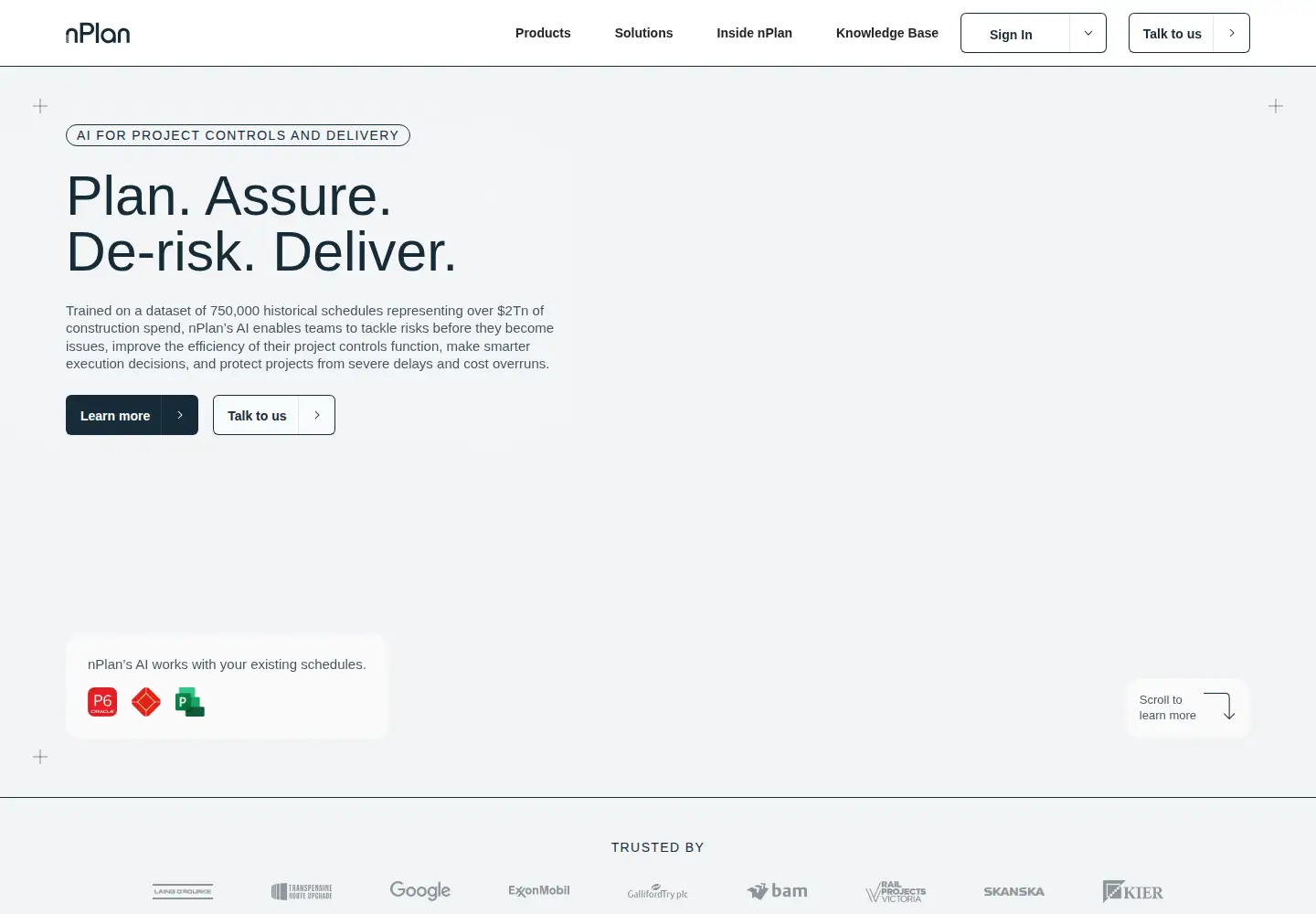Click the 'Plan. Assure. De-risk. Deliver.' headline
This screenshot has width=1316, height=914.
click(x=261, y=224)
